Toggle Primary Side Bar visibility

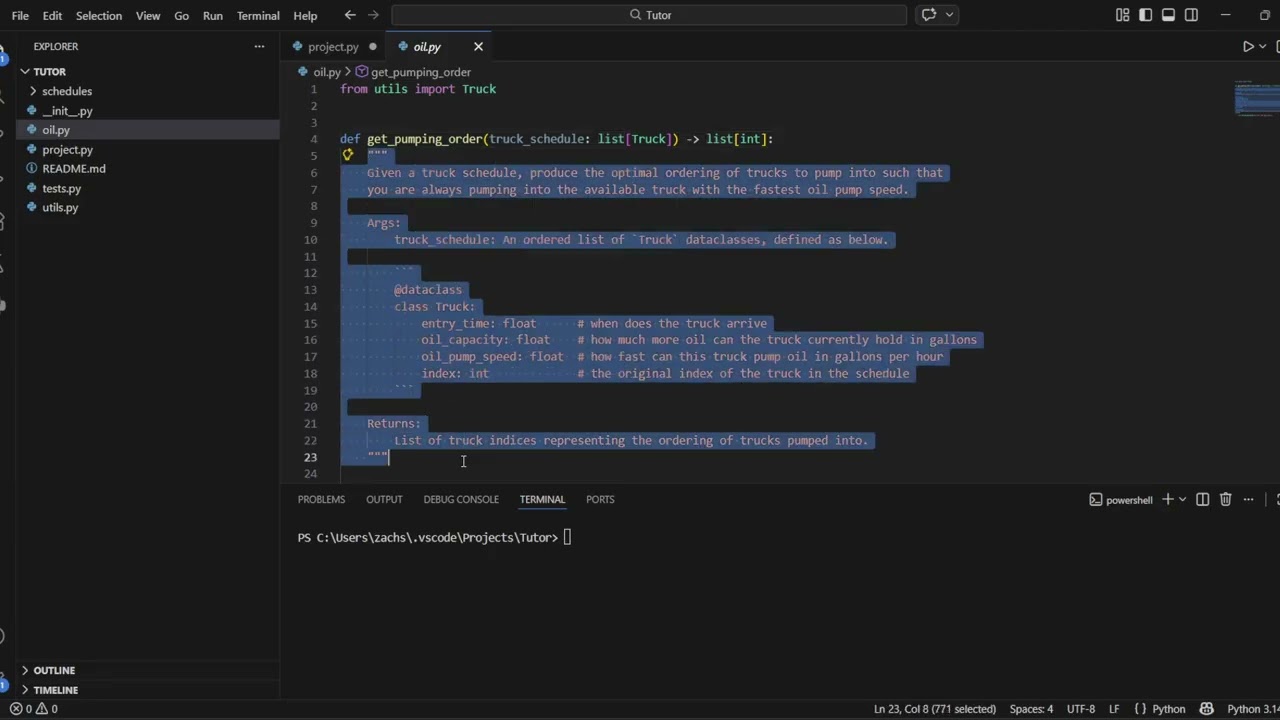1146,15
